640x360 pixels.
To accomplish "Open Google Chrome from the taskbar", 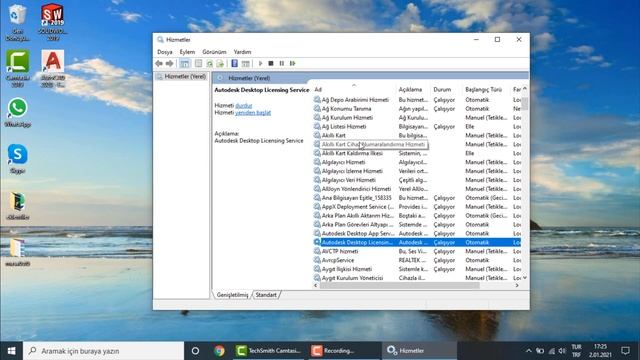I will tap(219, 351).
